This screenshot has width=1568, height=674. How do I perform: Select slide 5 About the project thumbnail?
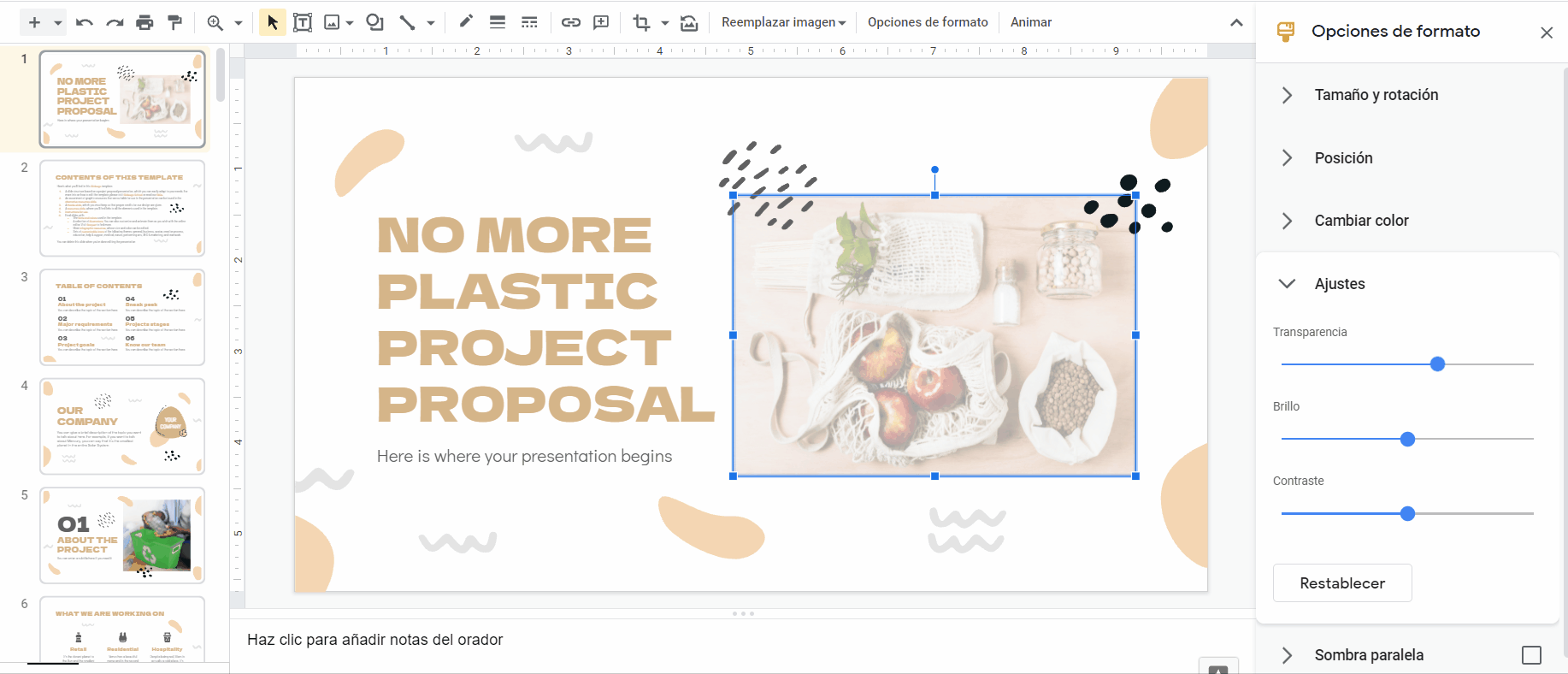coord(122,535)
